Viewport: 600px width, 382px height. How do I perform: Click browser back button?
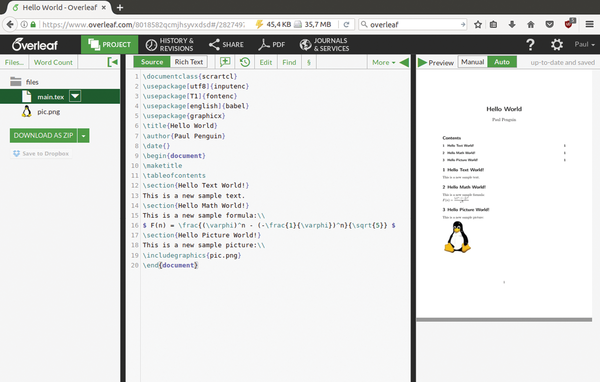[10, 24]
